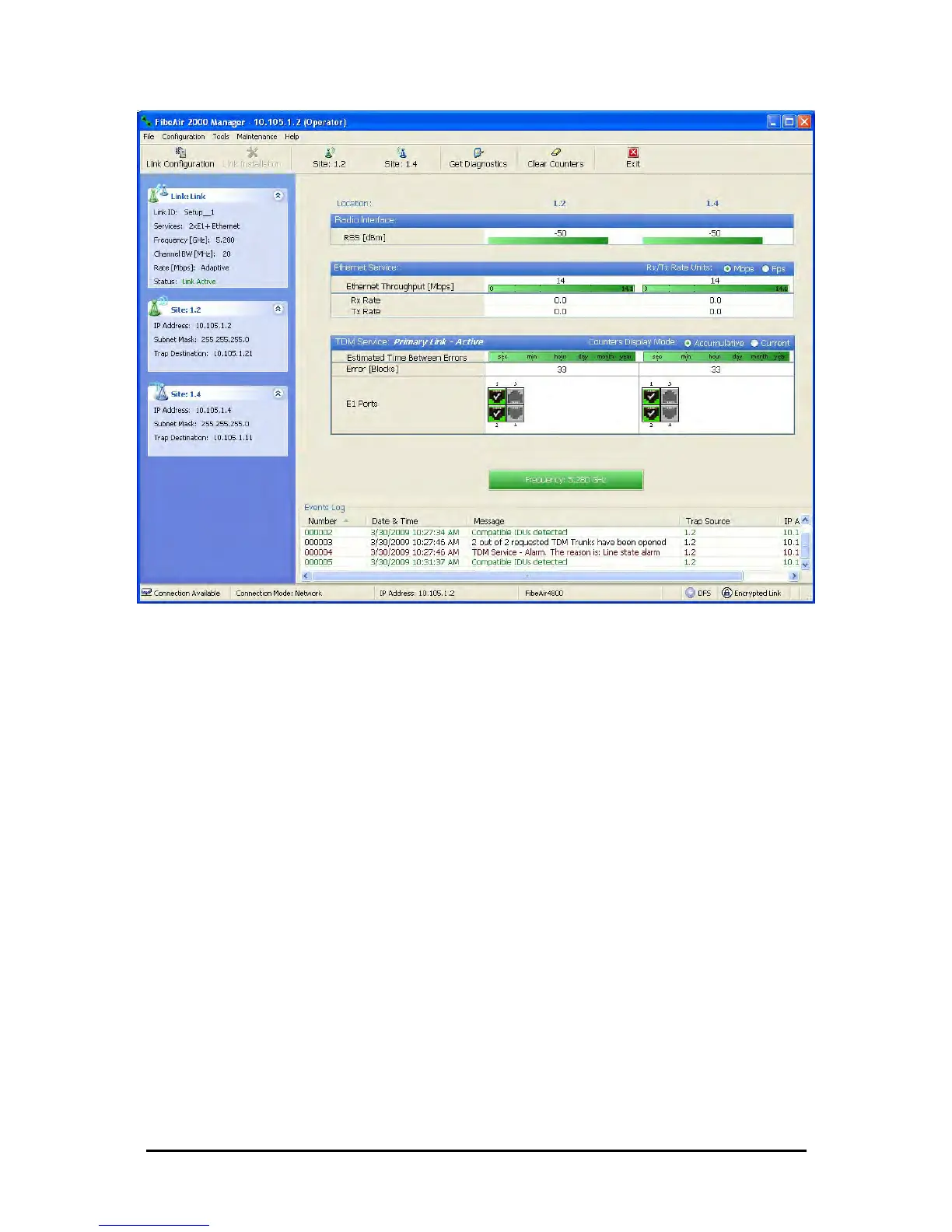This screenshot has width=952, height=1232.
Task: Open the File menu
Action: [x=149, y=137]
